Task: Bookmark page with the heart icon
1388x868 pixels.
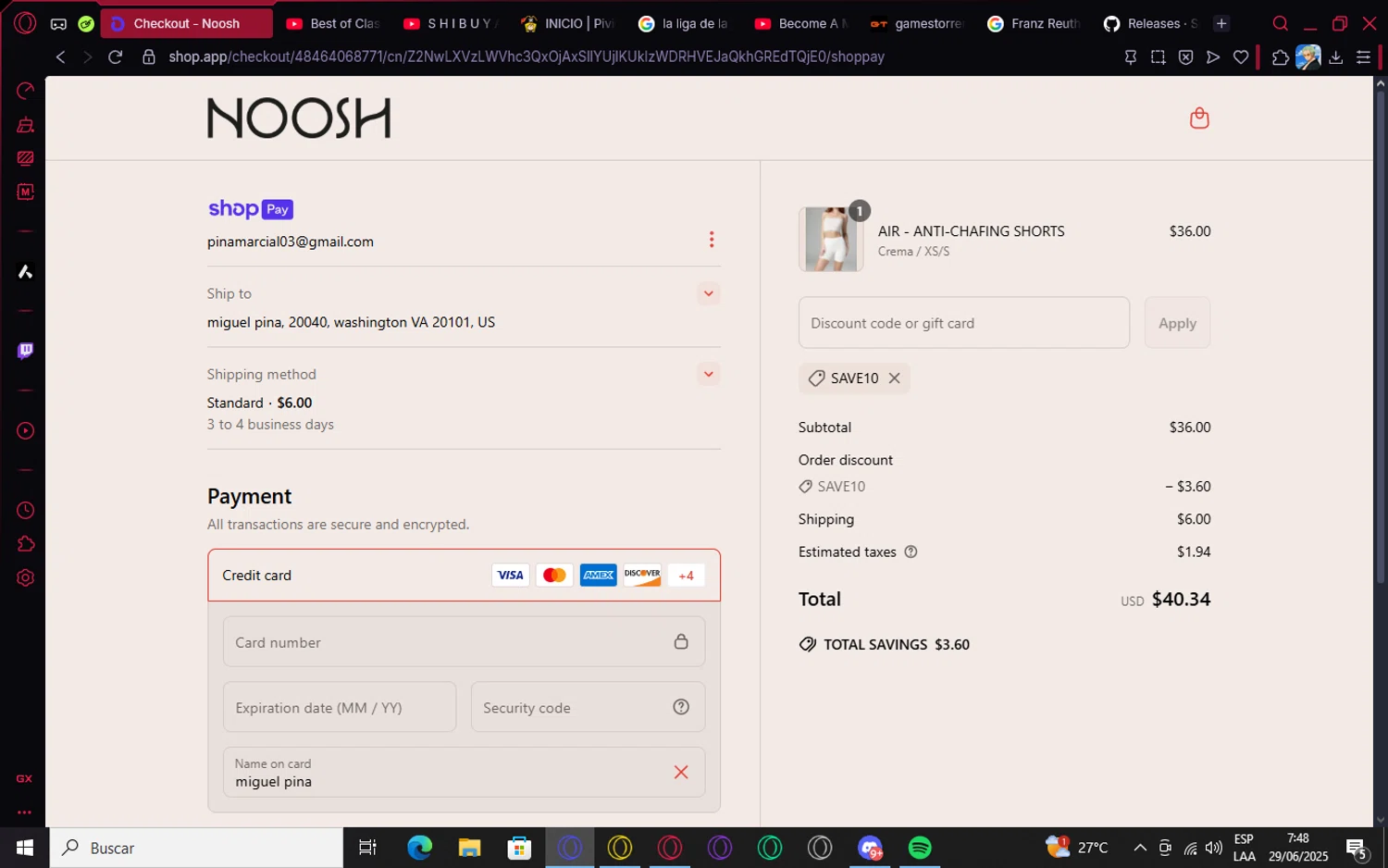Action: [x=1241, y=57]
